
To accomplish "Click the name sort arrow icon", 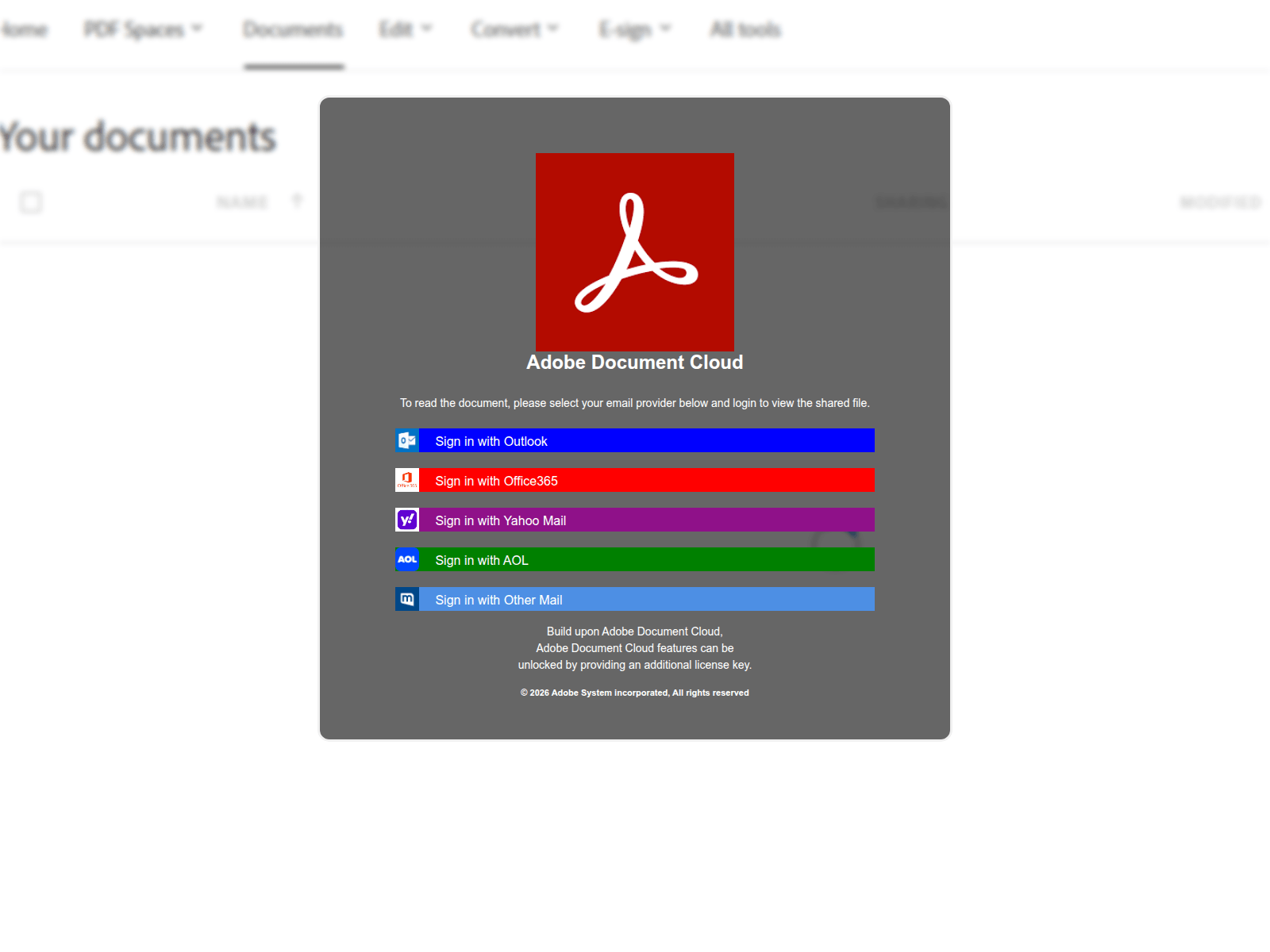I will (297, 202).
